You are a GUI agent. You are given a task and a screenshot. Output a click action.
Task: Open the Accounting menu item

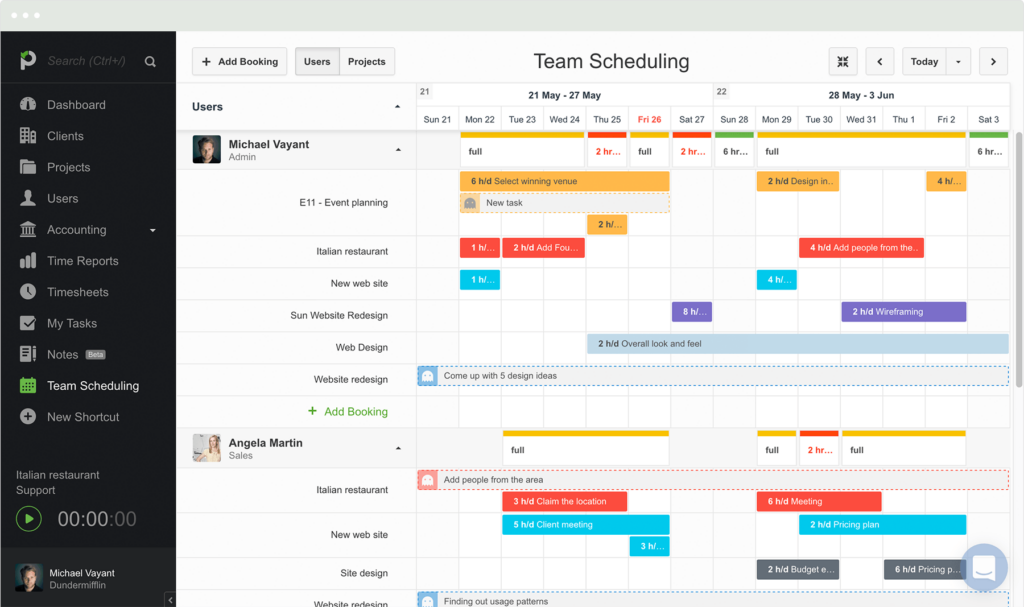point(76,230)
